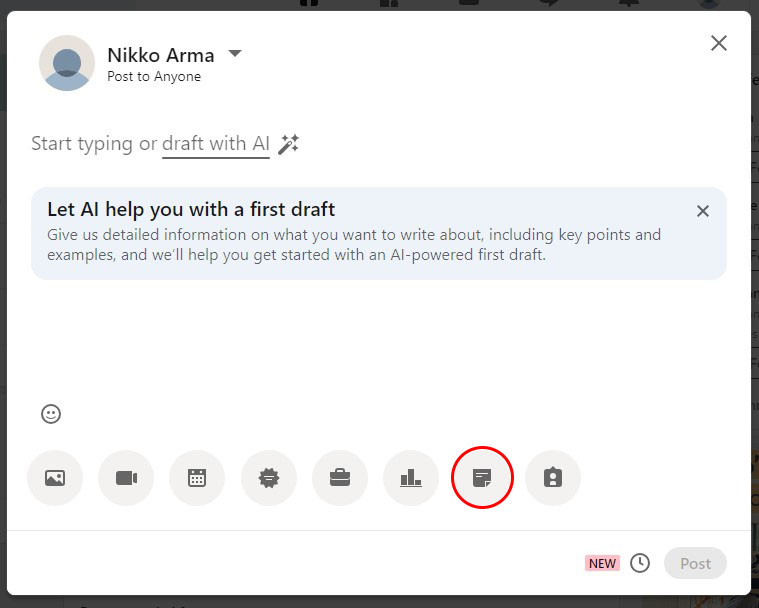Screen dimensions: 759x608
Task: Create a poll with the bar chart icon
Action: click(x=411, y=478)
